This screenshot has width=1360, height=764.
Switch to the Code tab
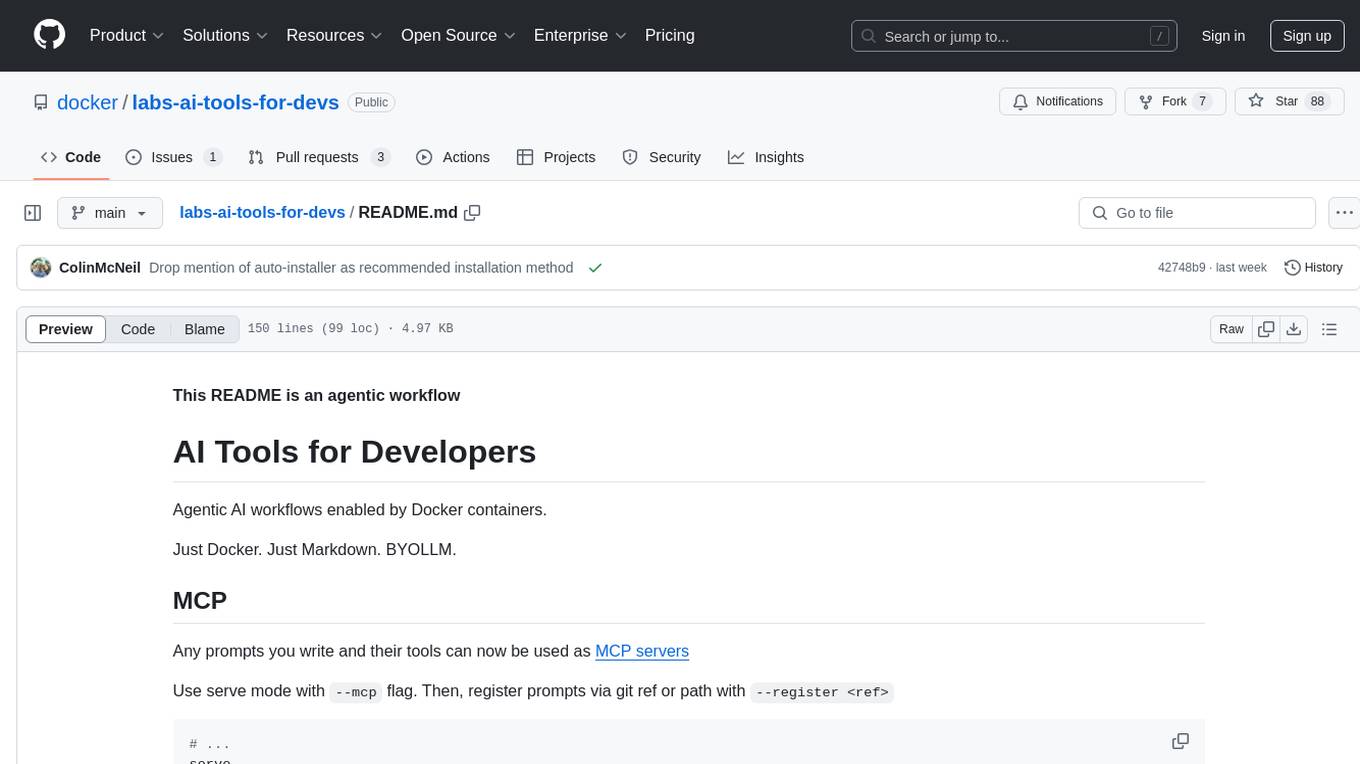click(71, 157)
